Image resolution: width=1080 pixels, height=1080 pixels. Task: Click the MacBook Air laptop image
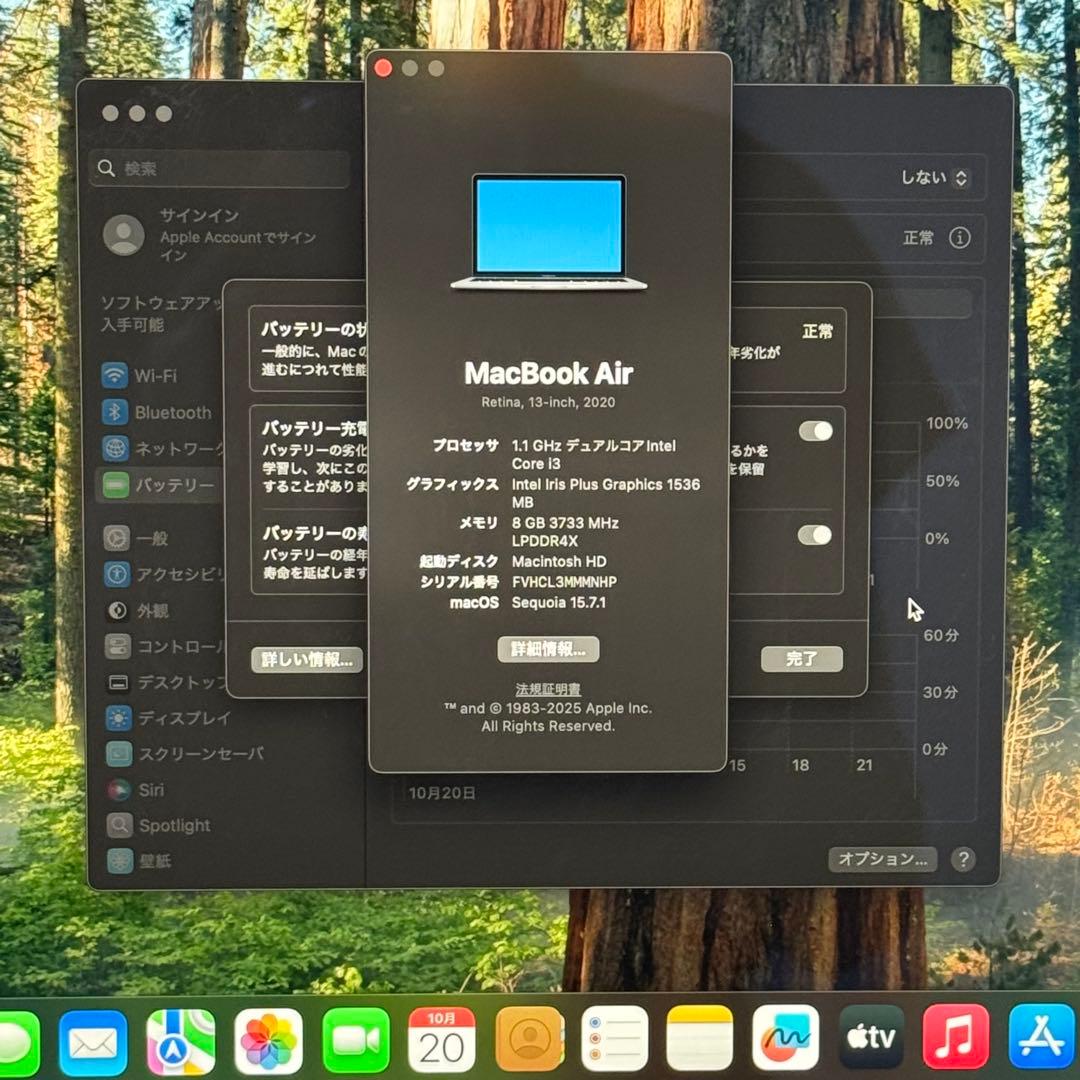(x=549, y=232)
